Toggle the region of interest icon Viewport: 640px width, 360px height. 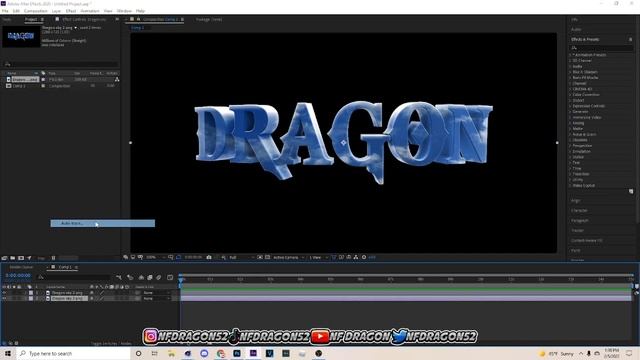click(260, 258)
